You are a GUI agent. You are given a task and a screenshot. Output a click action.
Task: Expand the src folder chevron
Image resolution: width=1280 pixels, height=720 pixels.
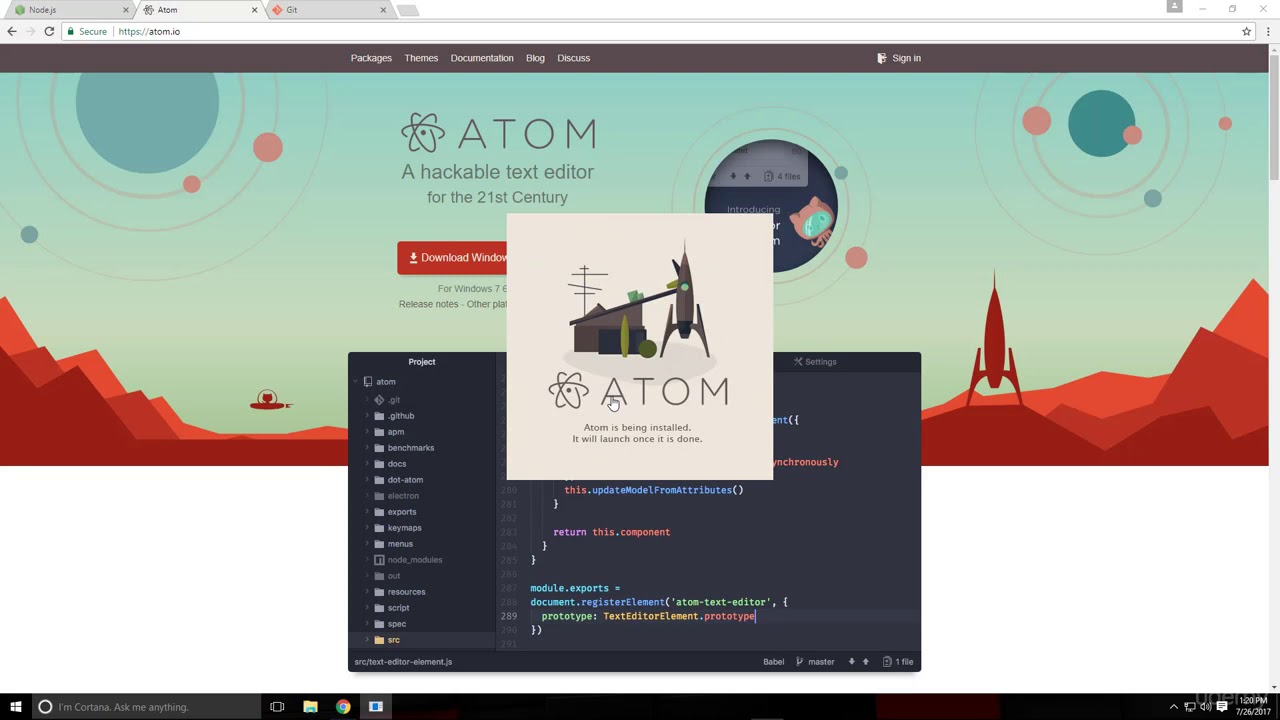click(x=367, y=640)
